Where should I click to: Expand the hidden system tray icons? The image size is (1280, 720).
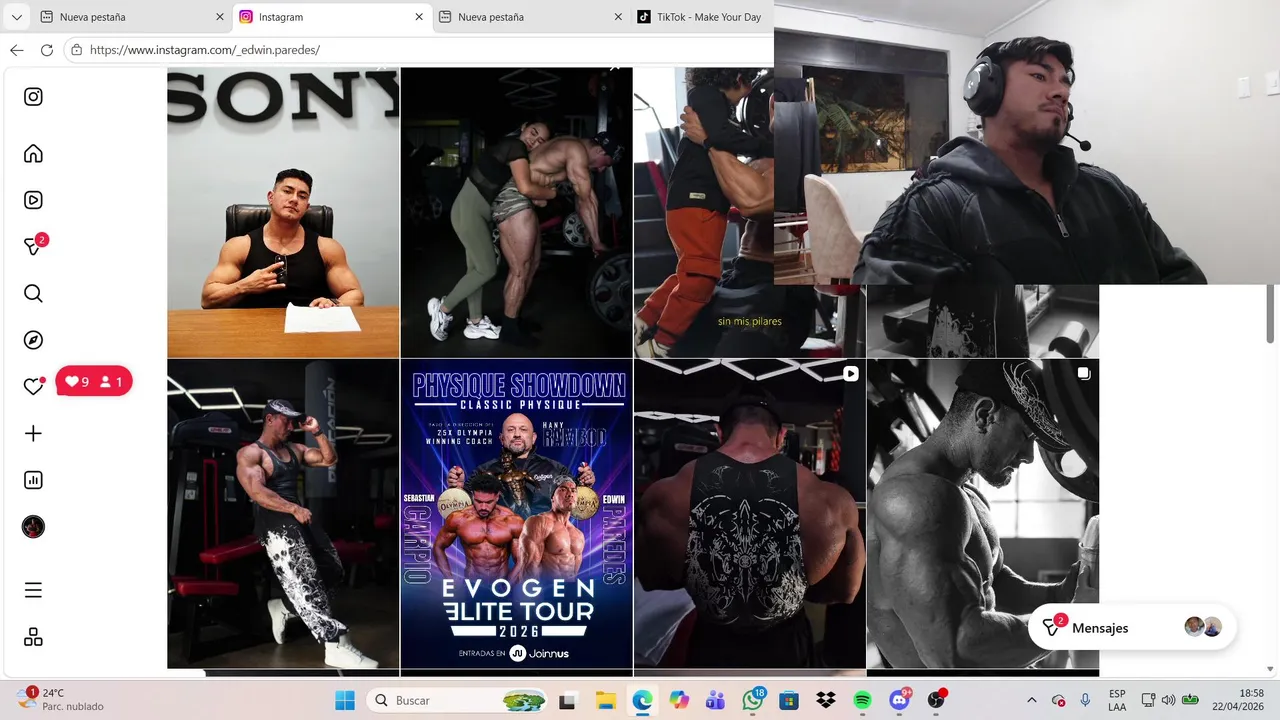click(x=1032, y=700)
